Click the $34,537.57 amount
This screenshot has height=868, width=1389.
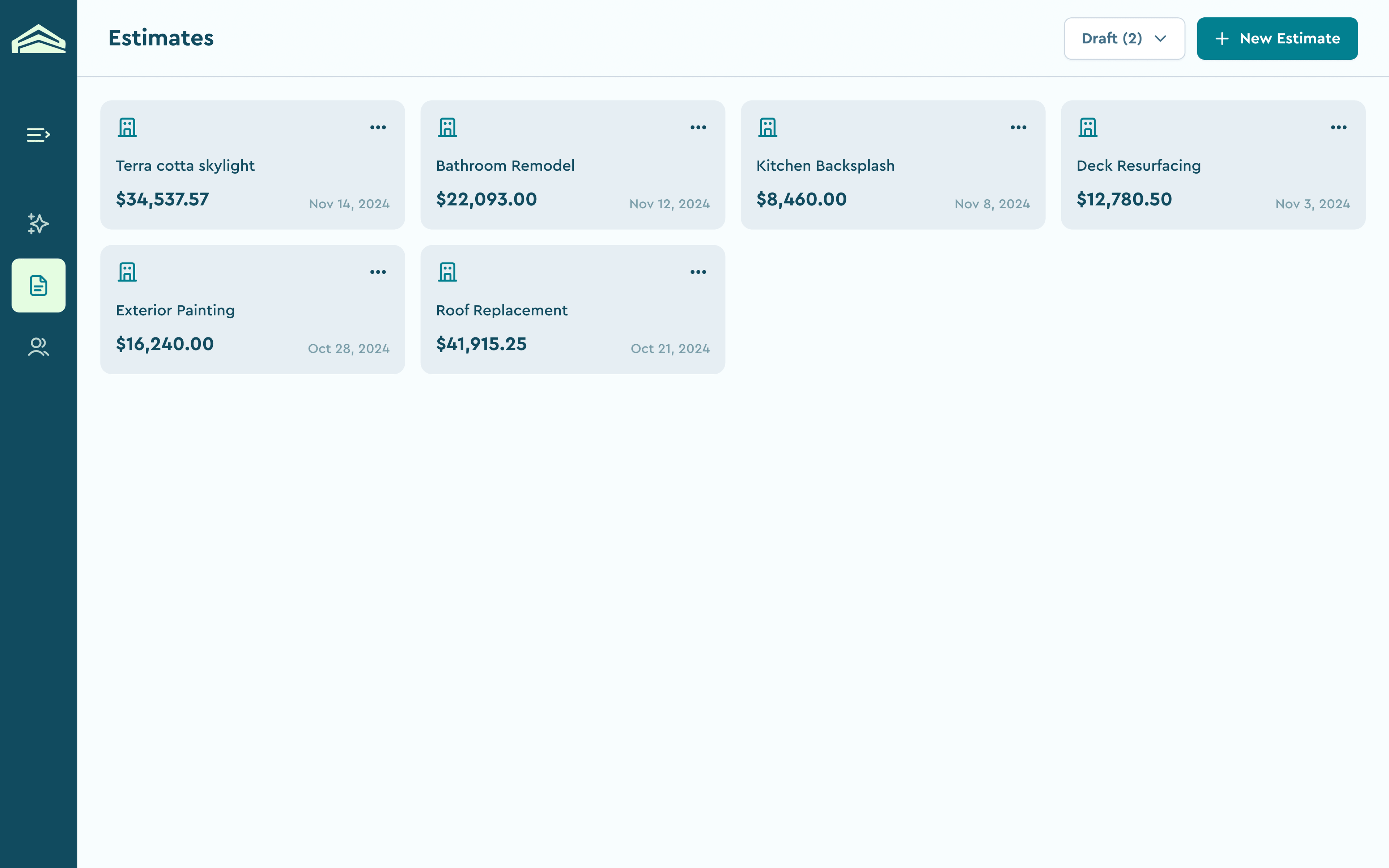pos(162,199)
